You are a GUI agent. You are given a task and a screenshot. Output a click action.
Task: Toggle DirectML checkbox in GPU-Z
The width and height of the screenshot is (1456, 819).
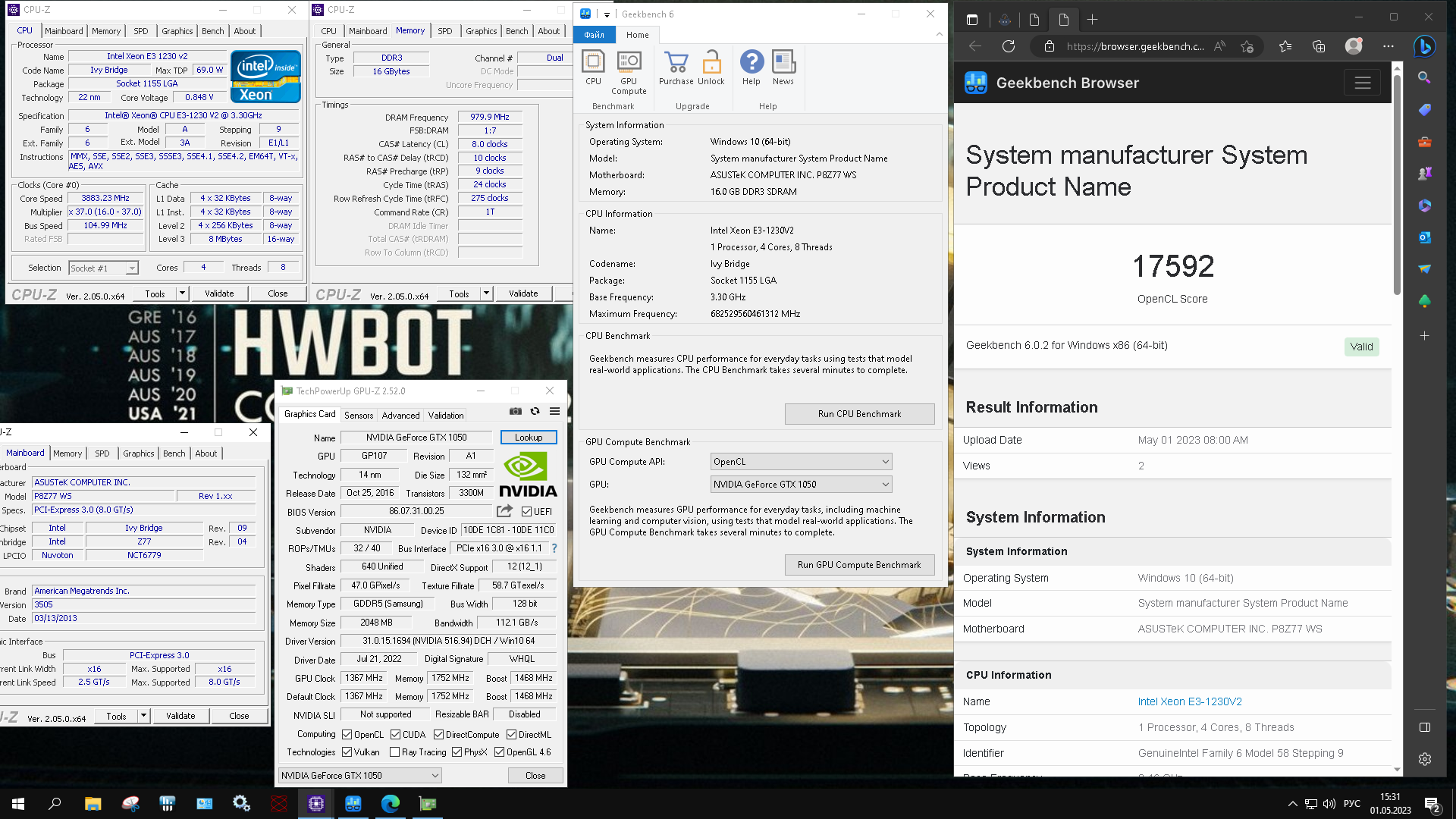[511, 735]
